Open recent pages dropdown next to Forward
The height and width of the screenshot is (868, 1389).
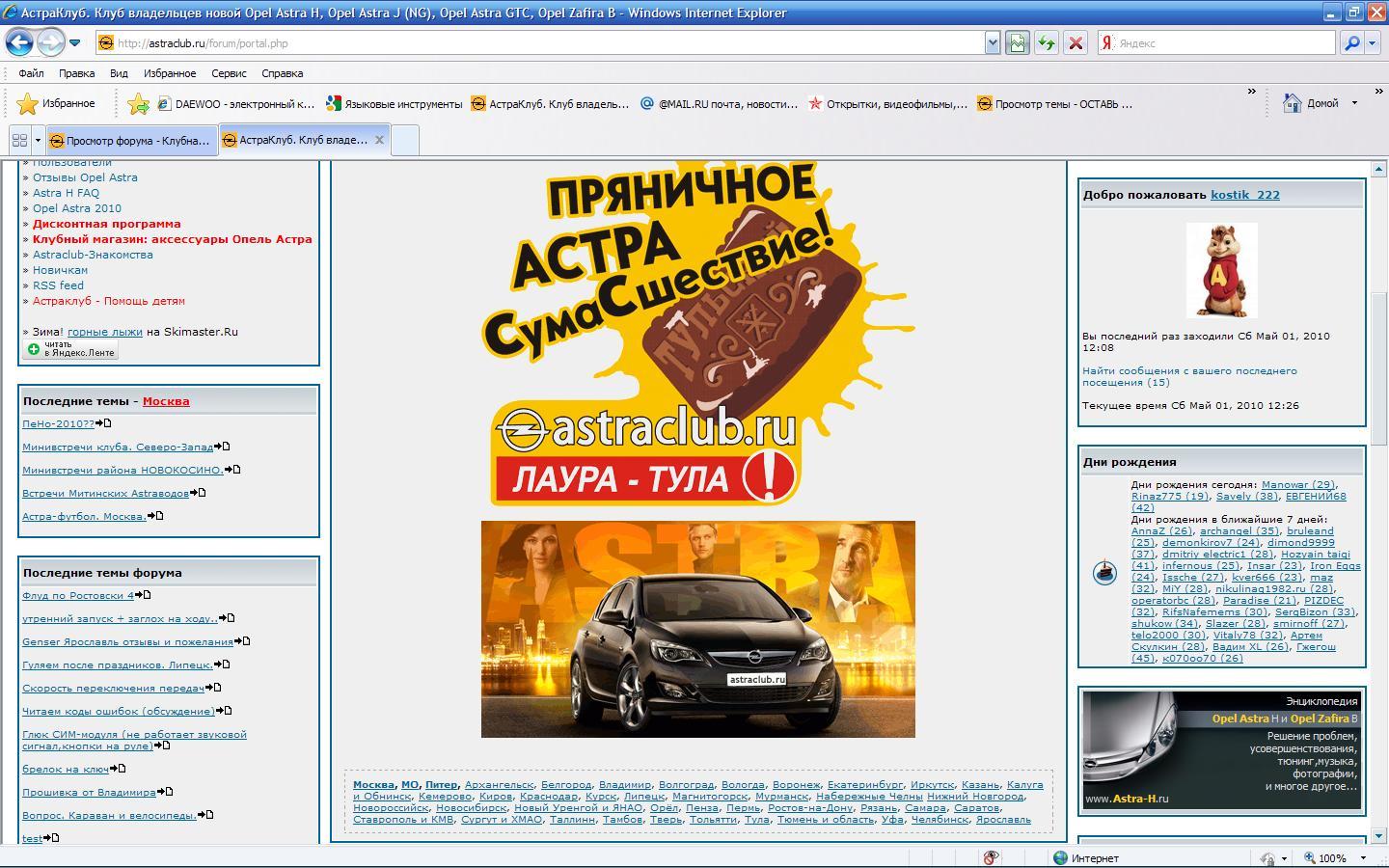[x=75, y=43]
